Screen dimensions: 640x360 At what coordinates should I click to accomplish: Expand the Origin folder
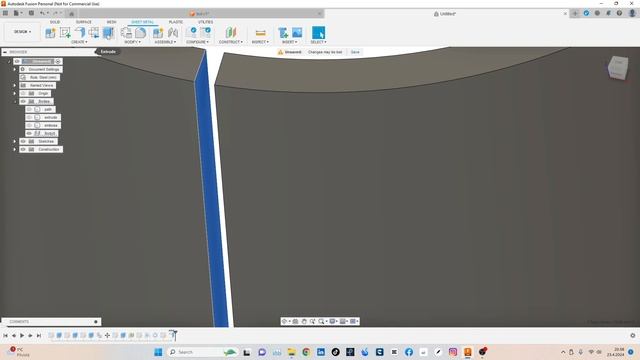[15, 93]
